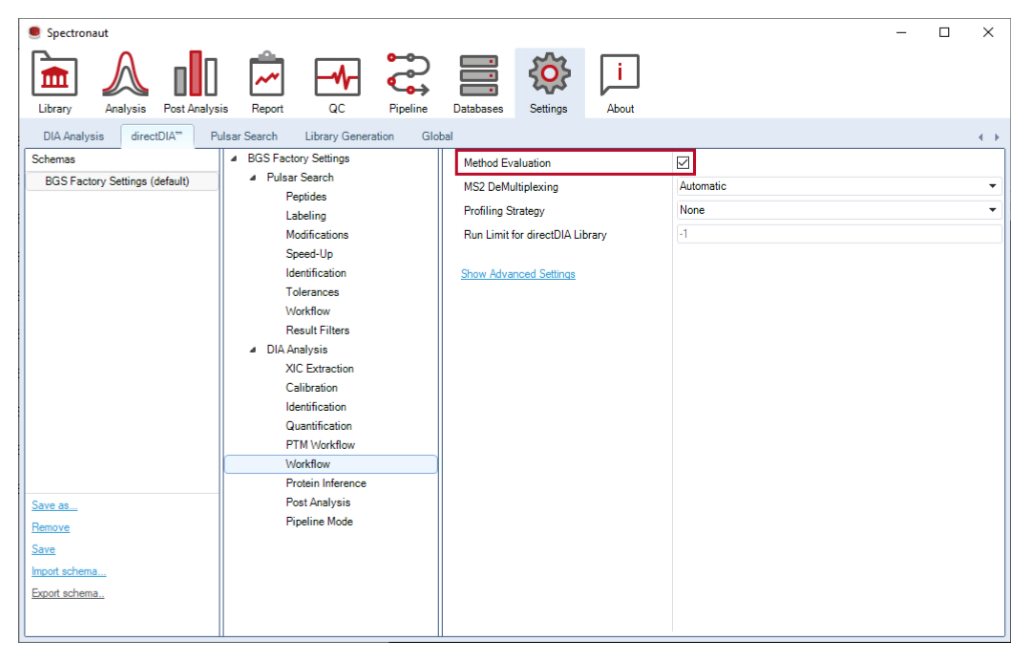This screenshot has height=661, width=1029.
Task: Select the Calibration settings node
Action: 312,387
